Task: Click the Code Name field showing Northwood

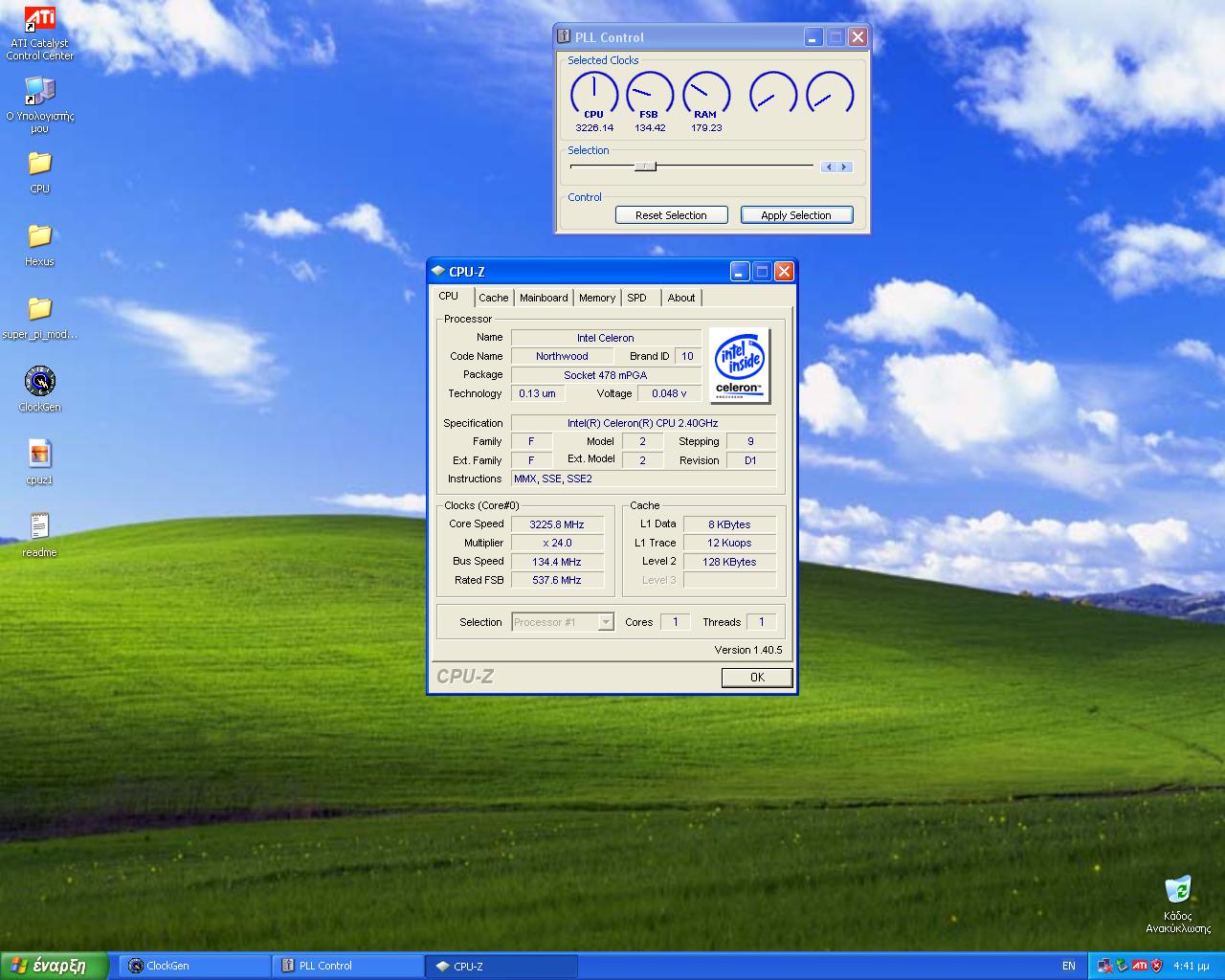Action: tap(562, 356)
